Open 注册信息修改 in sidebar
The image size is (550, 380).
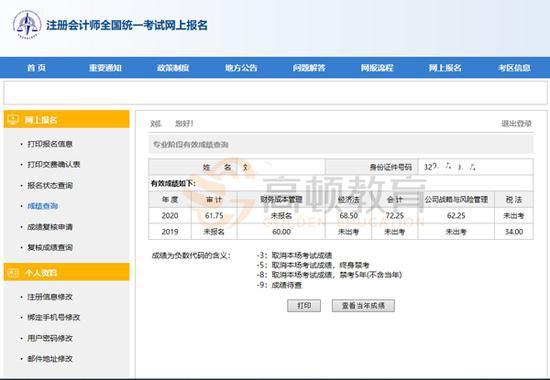tap(50, 297)
